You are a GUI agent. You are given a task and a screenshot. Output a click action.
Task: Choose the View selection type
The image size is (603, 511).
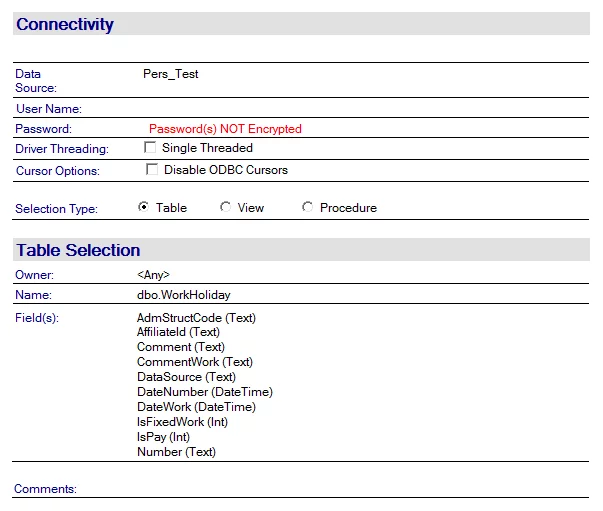coord(226,208)
